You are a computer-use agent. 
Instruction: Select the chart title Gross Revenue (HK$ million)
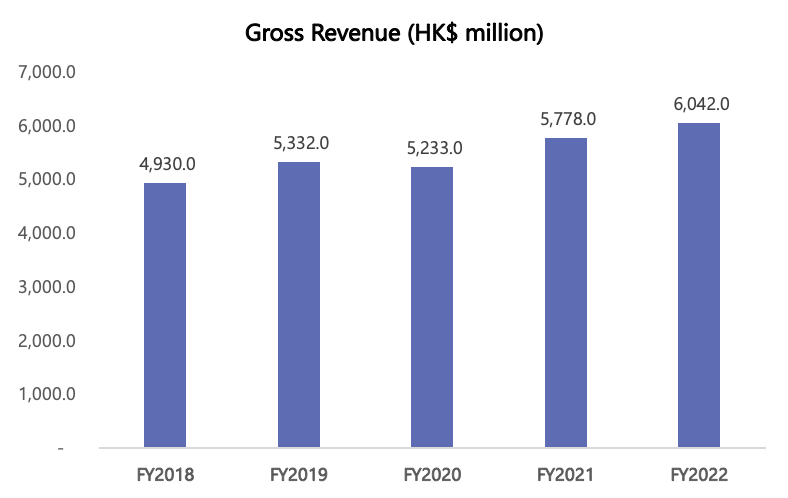tap(394, 34)
